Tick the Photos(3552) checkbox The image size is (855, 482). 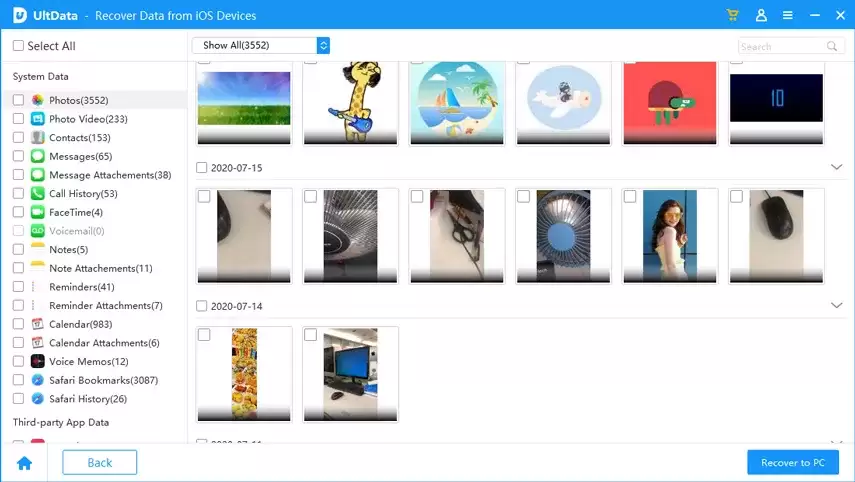click(x=18, y=100)
